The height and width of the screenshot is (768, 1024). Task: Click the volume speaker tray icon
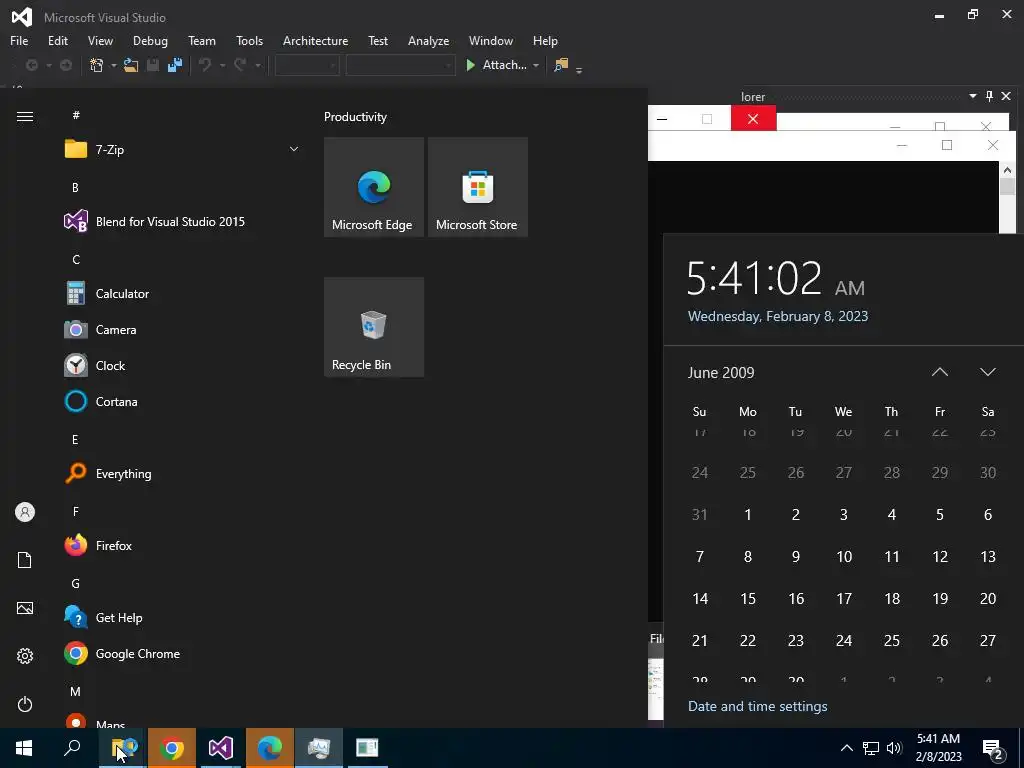tap(894, 748)
